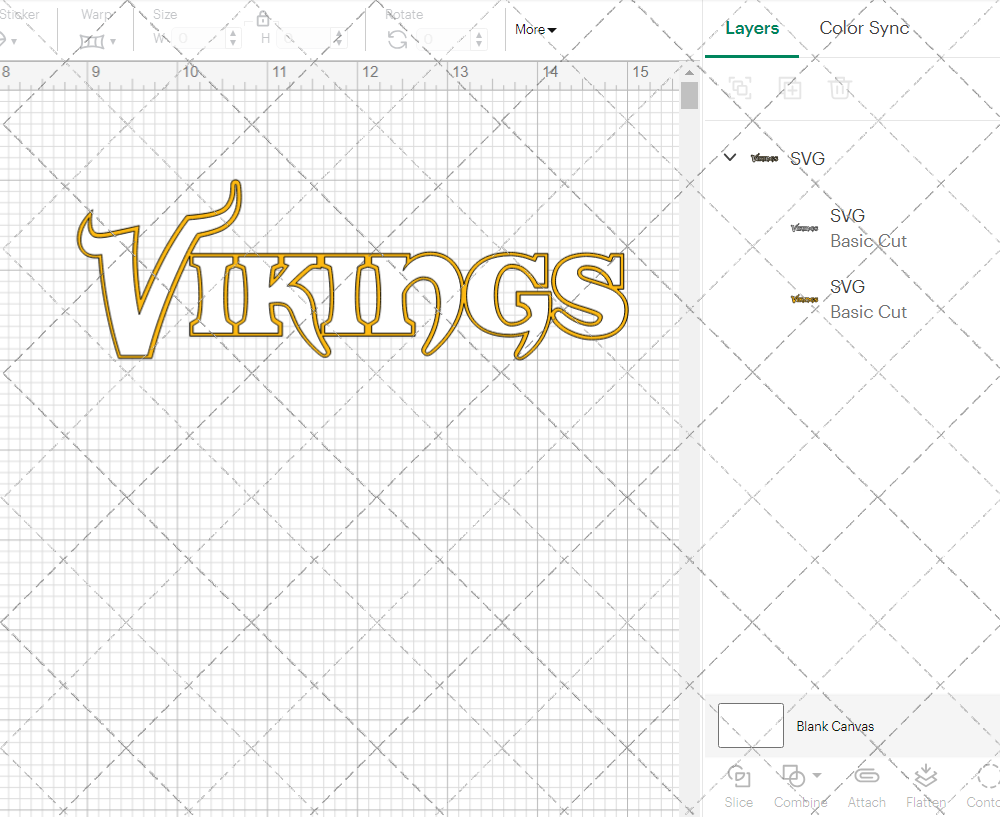1000x817 pixels.
Task: Click the Delete layer trash icon
Action: pyautogui.click(x=840, y=87)
